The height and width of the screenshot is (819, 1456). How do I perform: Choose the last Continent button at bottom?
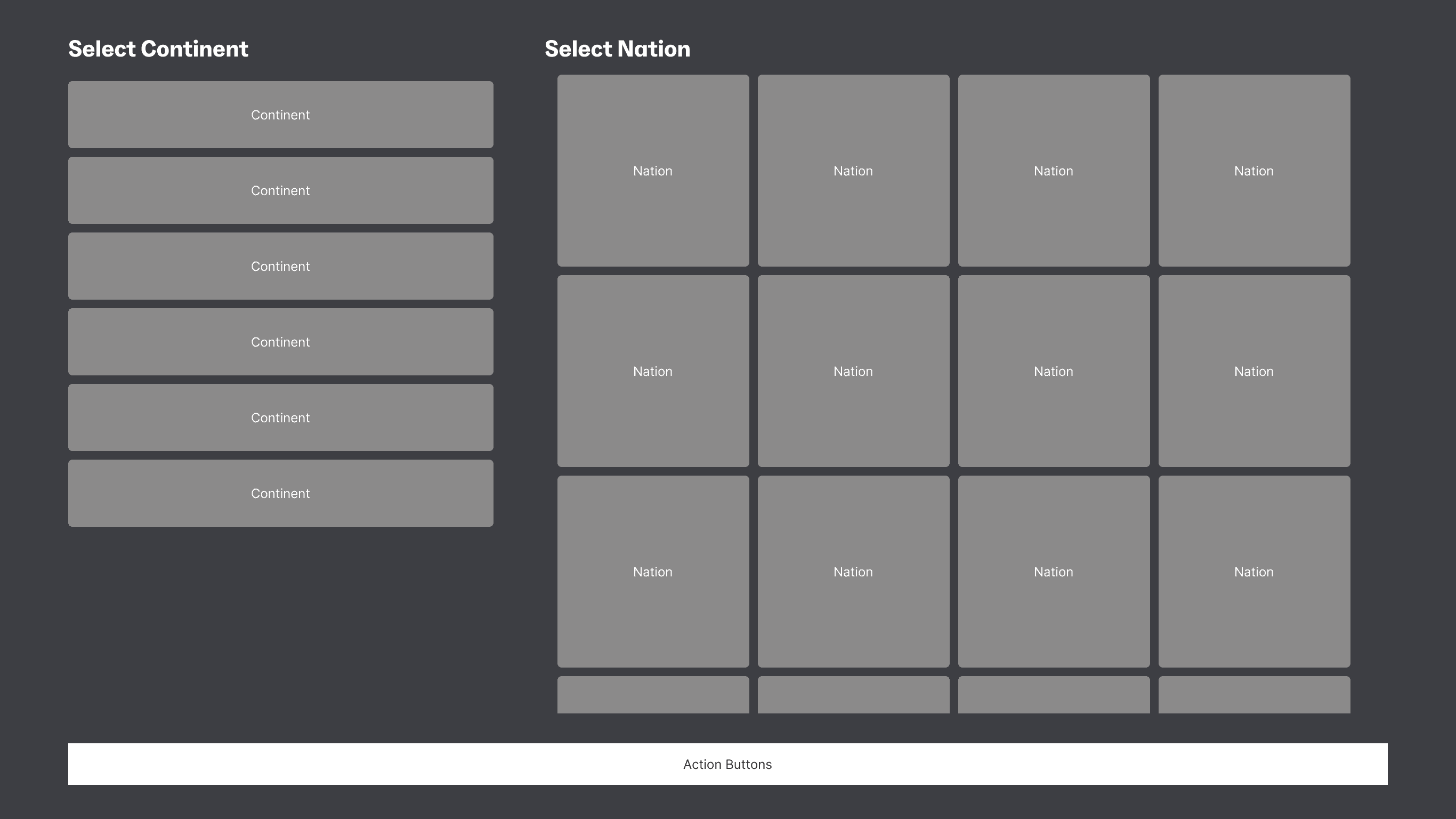(x=280, y=493)
